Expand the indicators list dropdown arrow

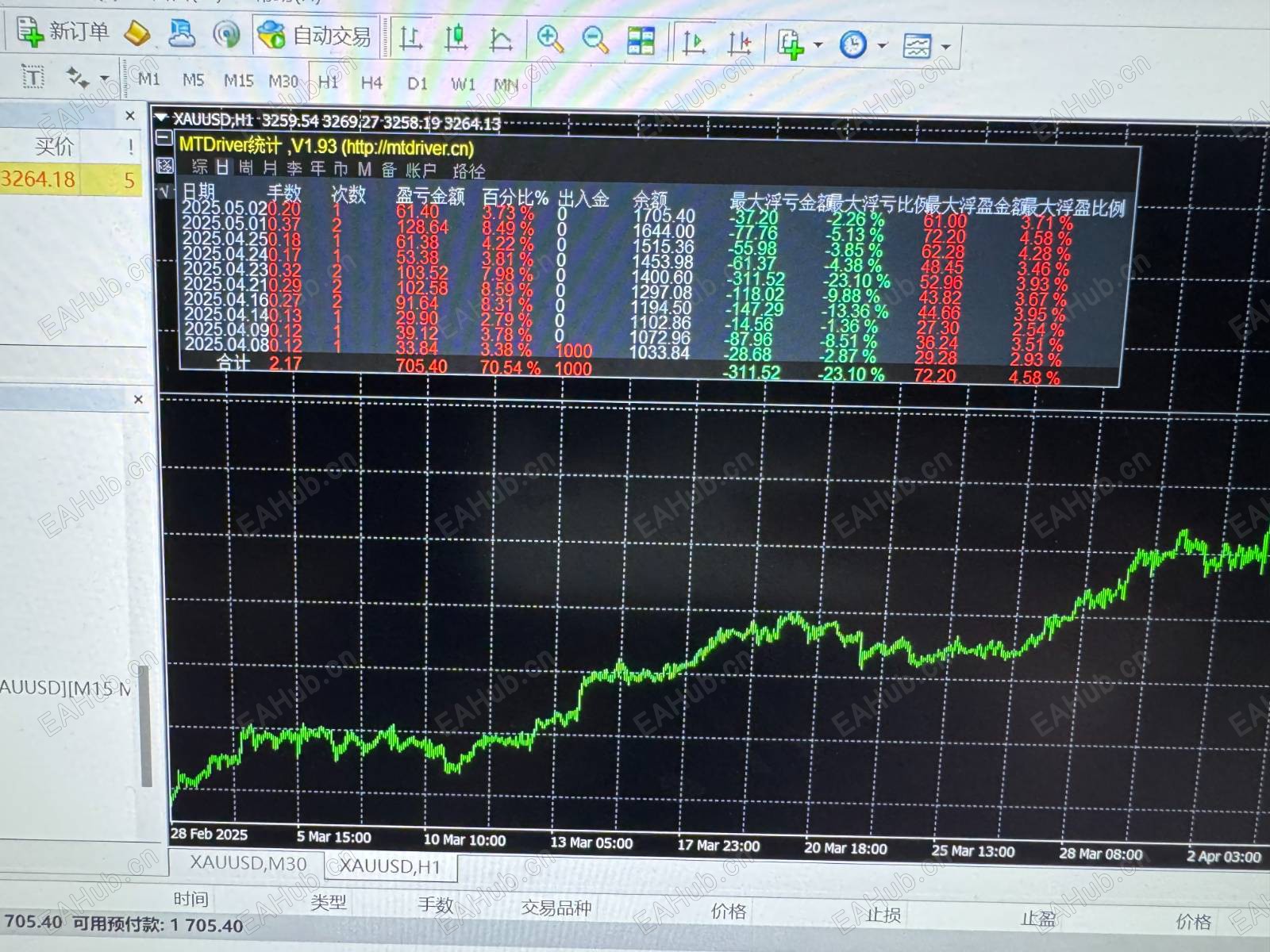[x=818, y=45]
